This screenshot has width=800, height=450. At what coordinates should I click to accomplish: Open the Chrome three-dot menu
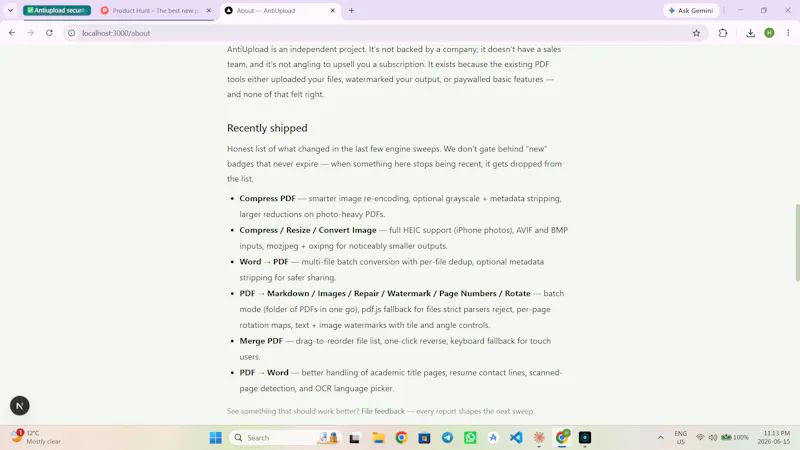[x=788, y=33]
